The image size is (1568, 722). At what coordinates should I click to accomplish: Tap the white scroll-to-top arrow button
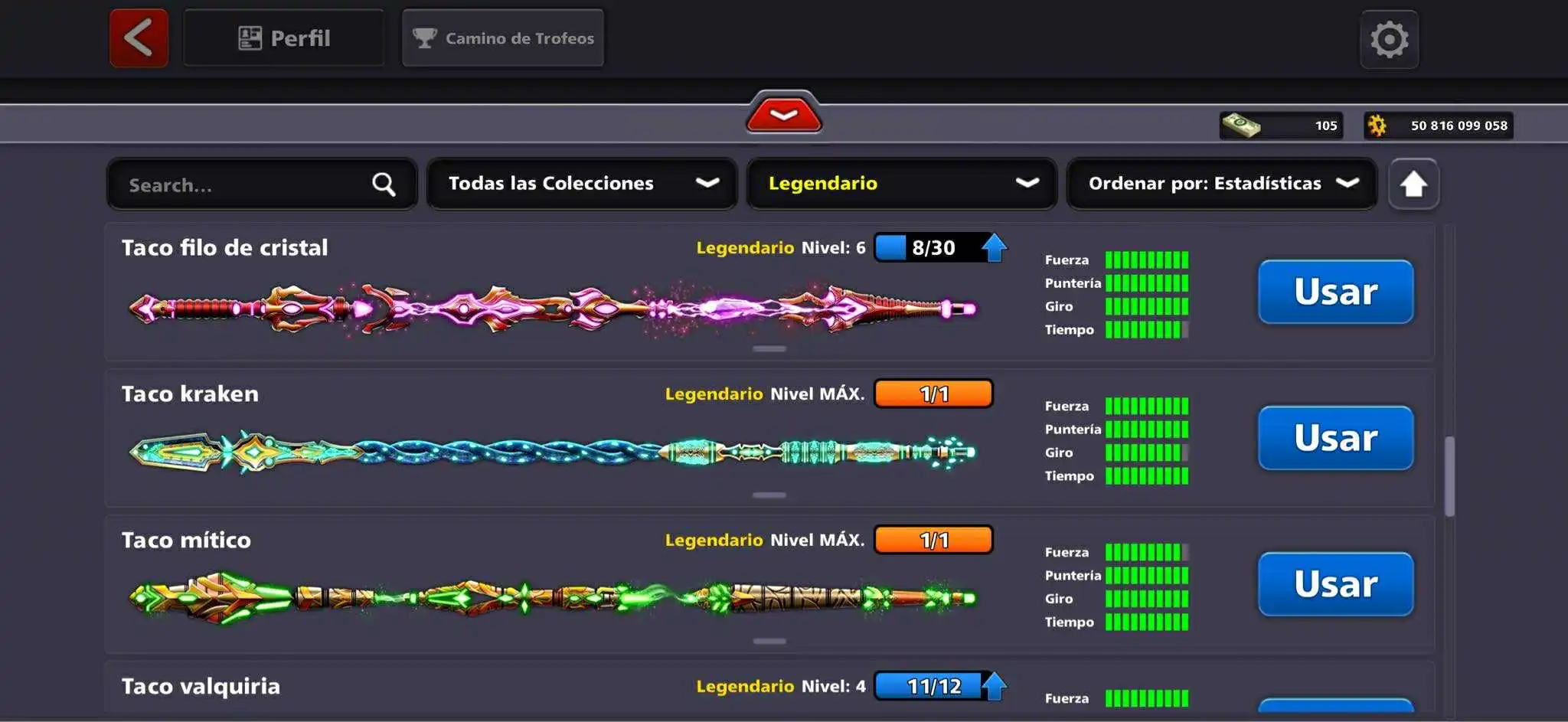pos(1413,185)
